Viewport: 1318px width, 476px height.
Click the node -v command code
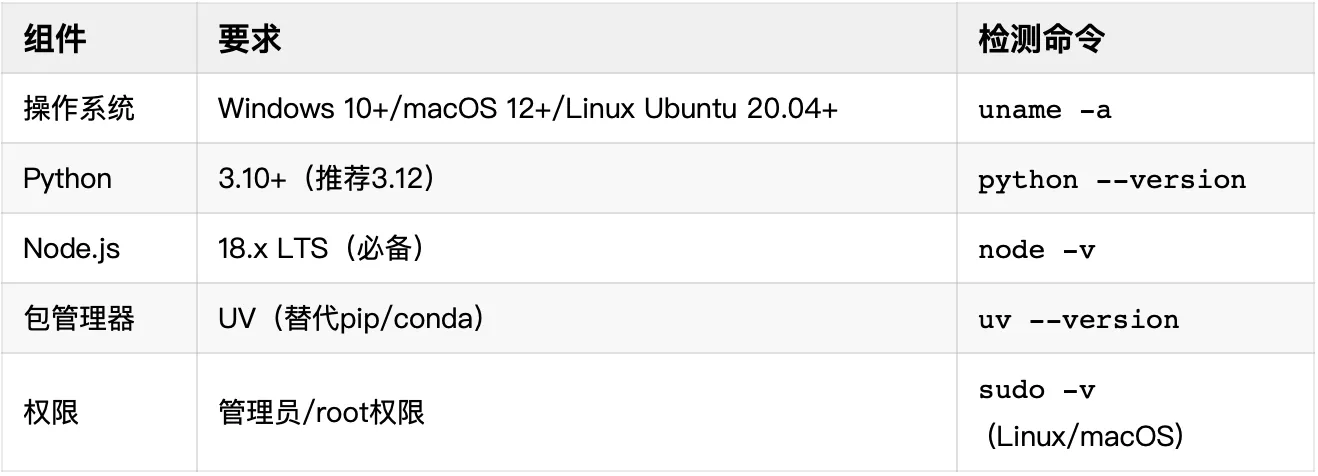tap(1036, 250)
